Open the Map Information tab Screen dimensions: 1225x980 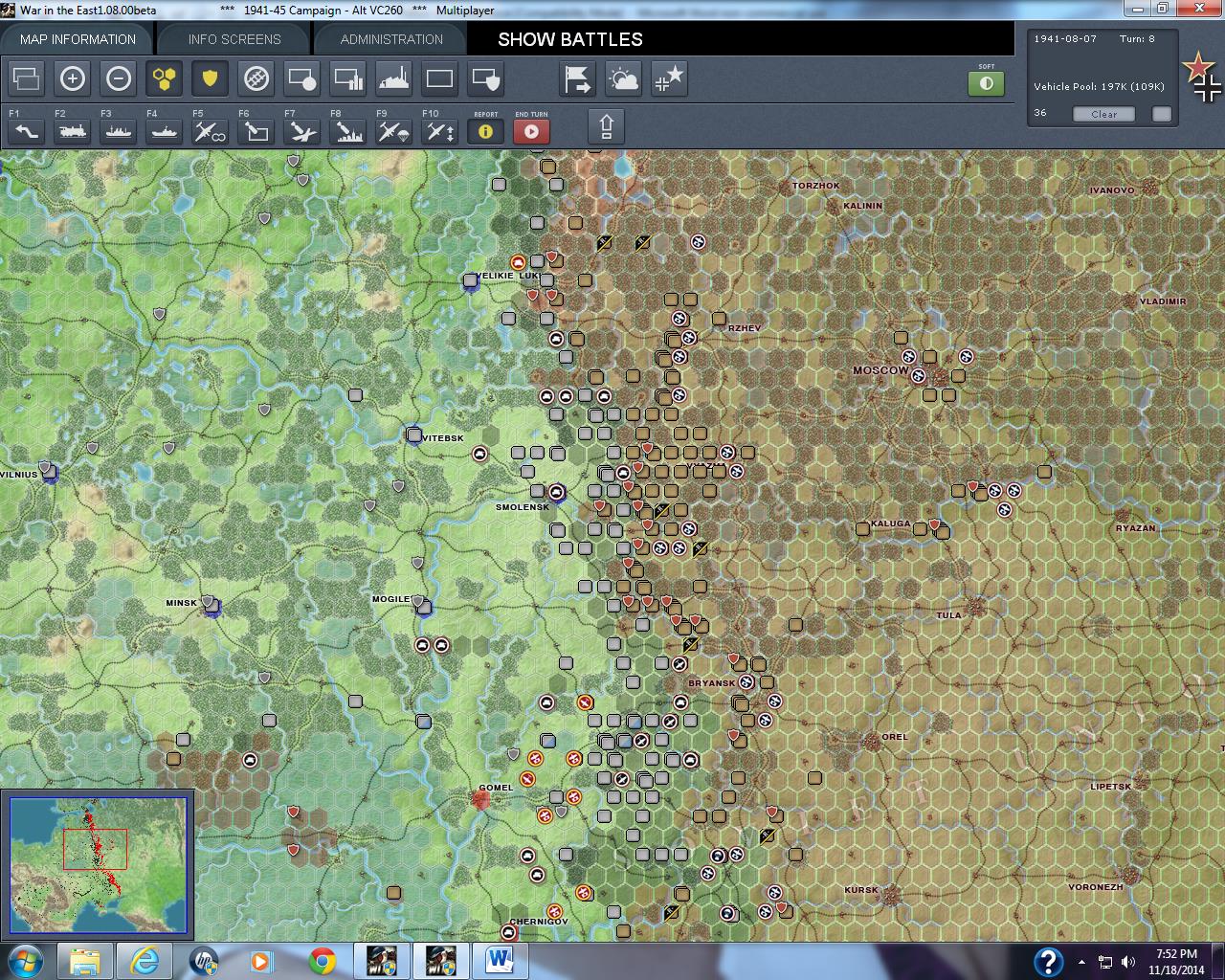pos(78,39)
